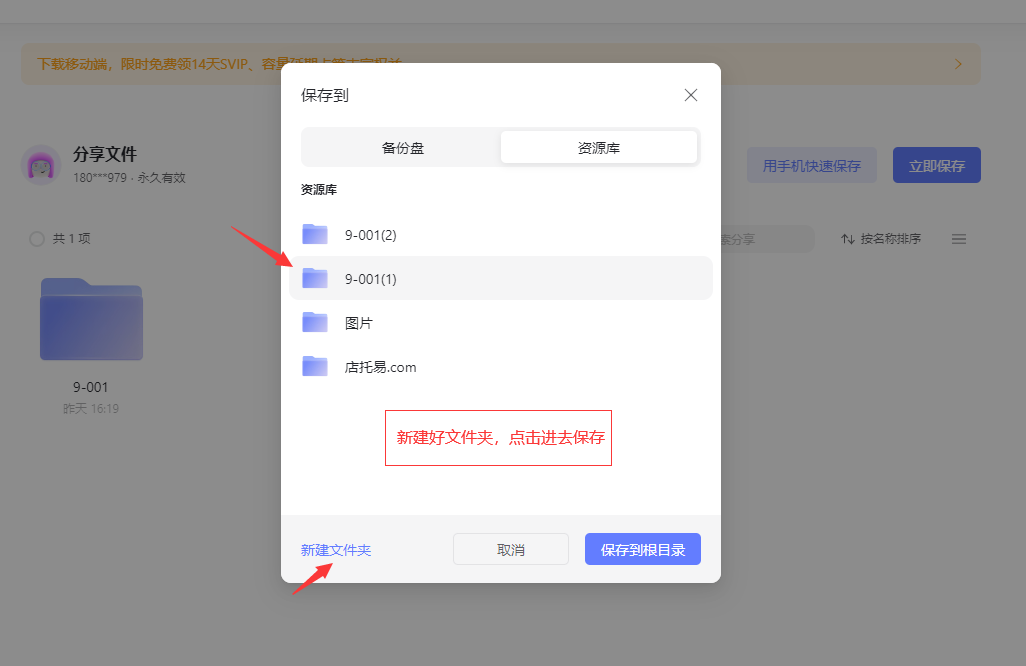Click the 立即保存 button
This screenshot has height=666, width=1026.
click(936, 166)
